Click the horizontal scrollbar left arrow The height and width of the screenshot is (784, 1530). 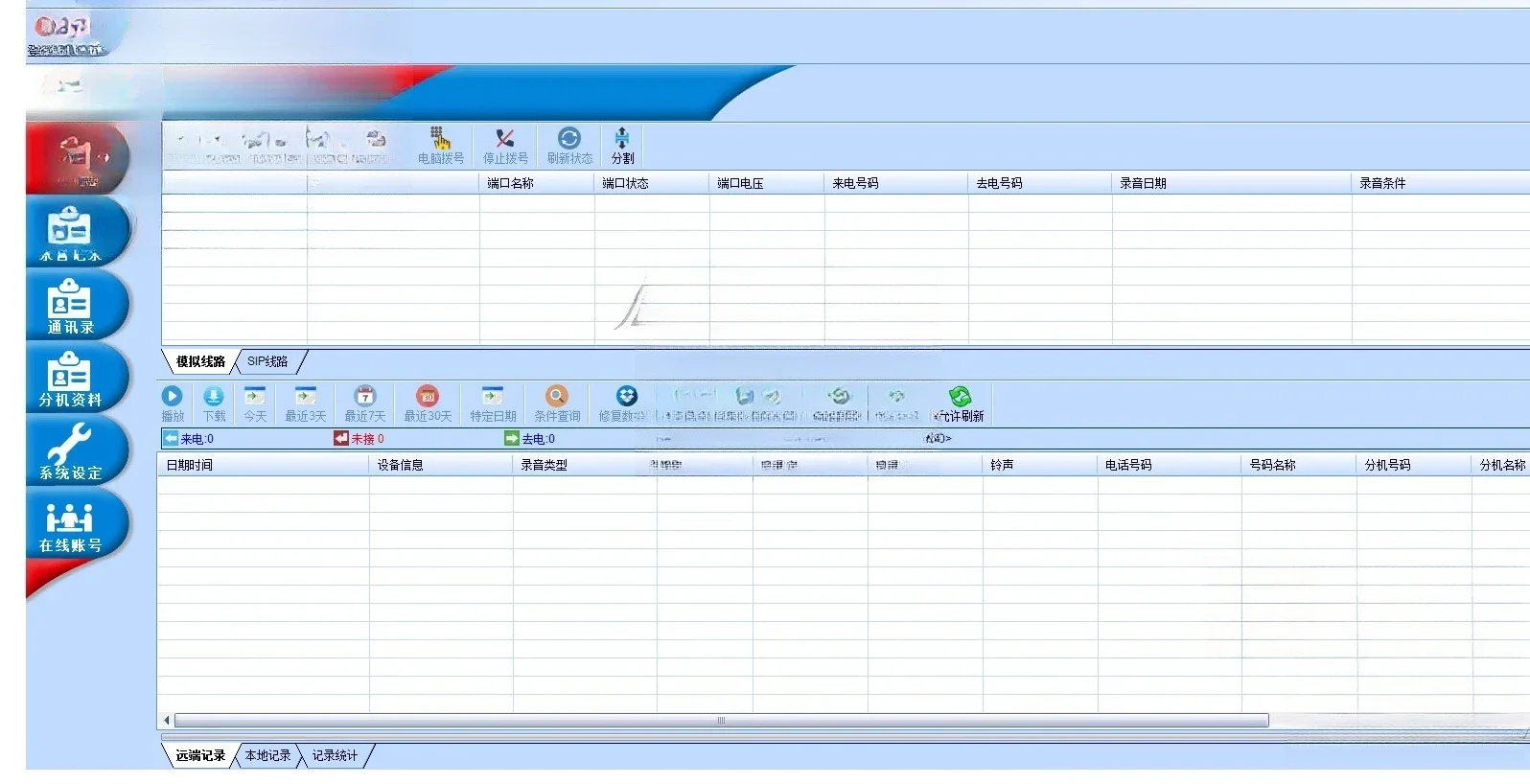click(167, 721)
